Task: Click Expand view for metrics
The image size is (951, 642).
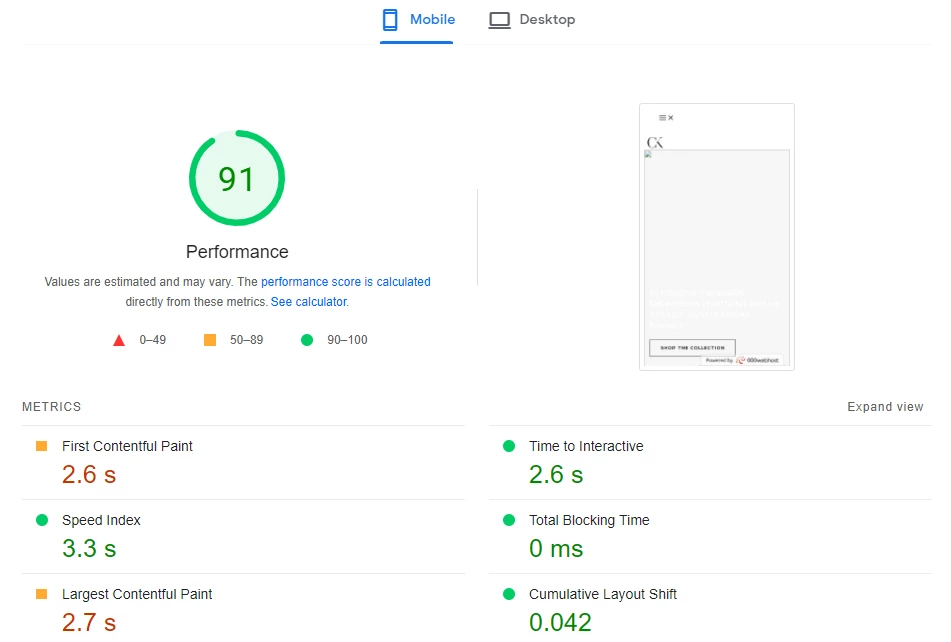Action: pyautogui.click(x=885, y=407)
